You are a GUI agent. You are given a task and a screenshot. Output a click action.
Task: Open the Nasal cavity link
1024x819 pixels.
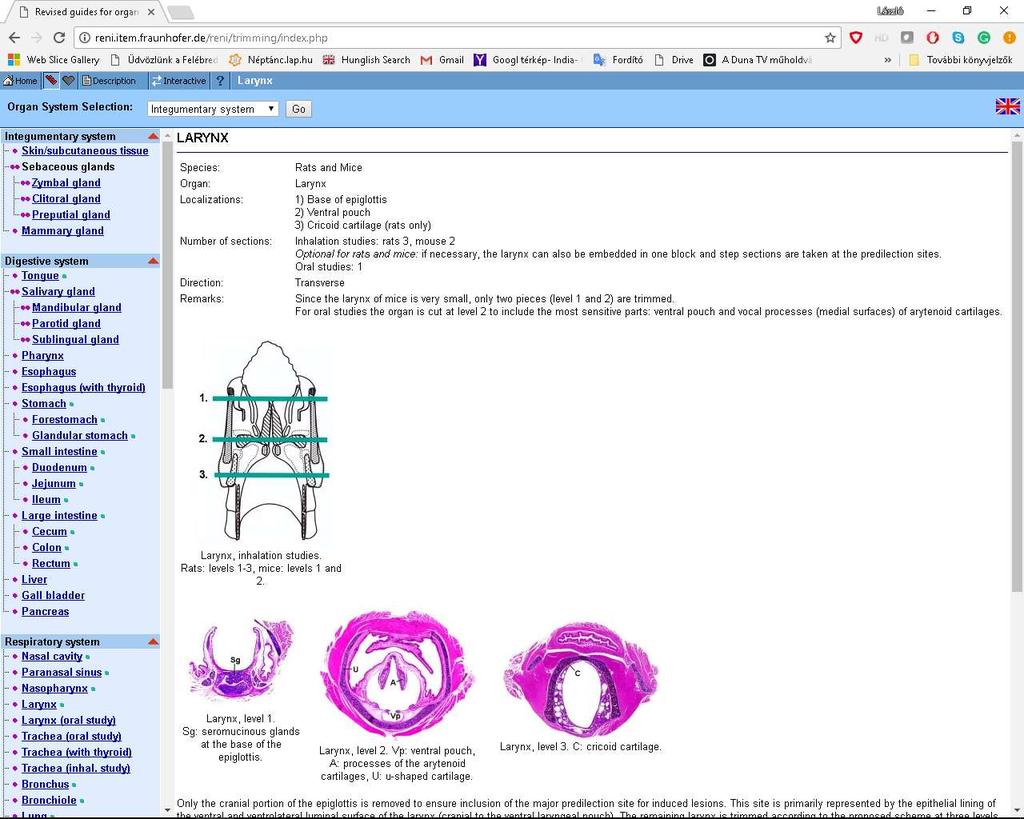tap(52, 656)
